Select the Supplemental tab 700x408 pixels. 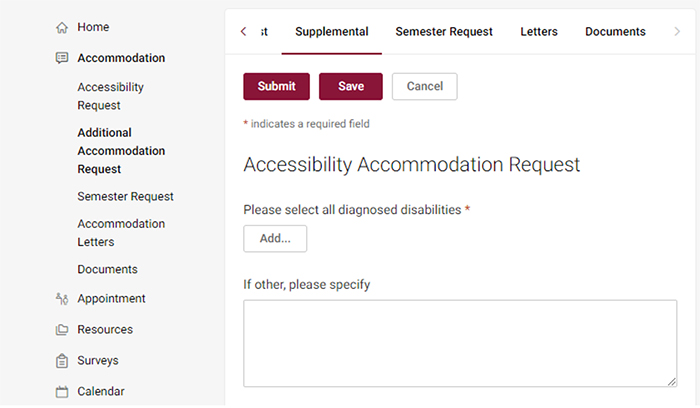click(332, 32)
